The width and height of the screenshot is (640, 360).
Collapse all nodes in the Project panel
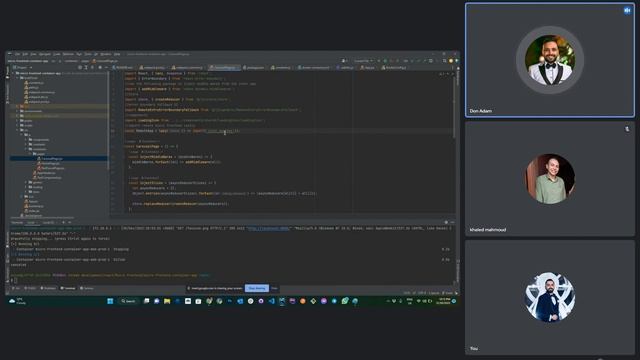click(x=93, y=67)
